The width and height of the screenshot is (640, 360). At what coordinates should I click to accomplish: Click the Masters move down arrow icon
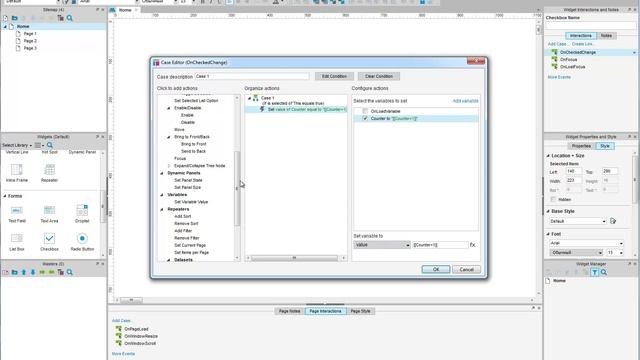[x=33, y=272]
